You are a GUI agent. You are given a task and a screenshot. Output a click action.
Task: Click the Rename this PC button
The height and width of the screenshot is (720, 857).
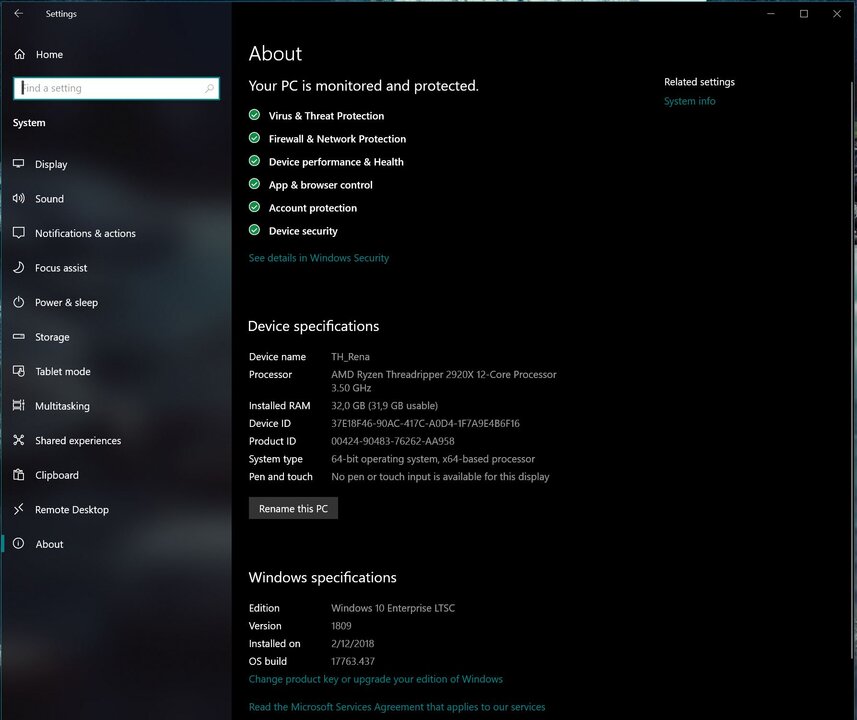tap(293, 508)
